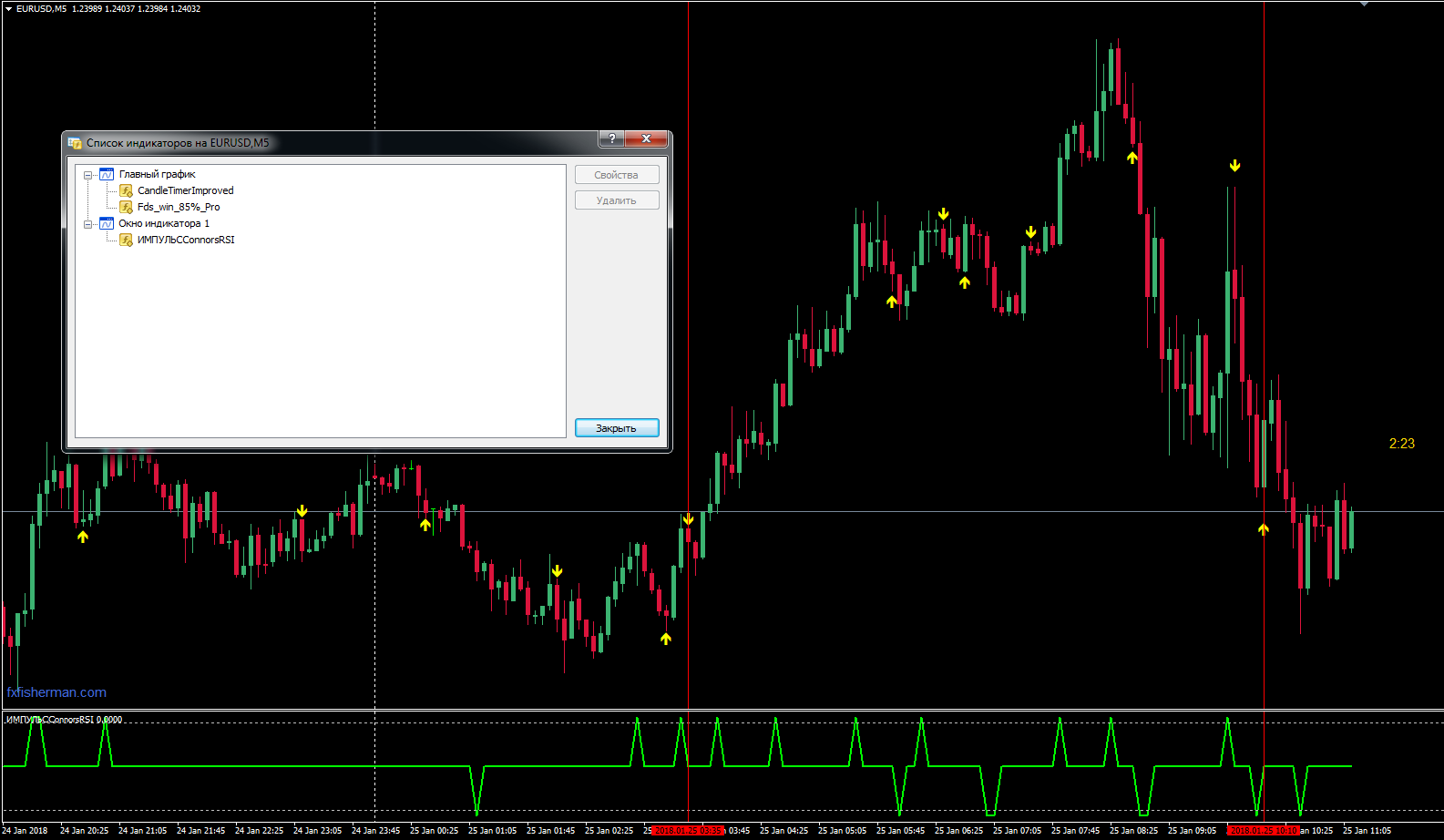Click the Свойства button
This screenshot has width=1444, height=840.
pyautogui.click(x=617, y=175)
